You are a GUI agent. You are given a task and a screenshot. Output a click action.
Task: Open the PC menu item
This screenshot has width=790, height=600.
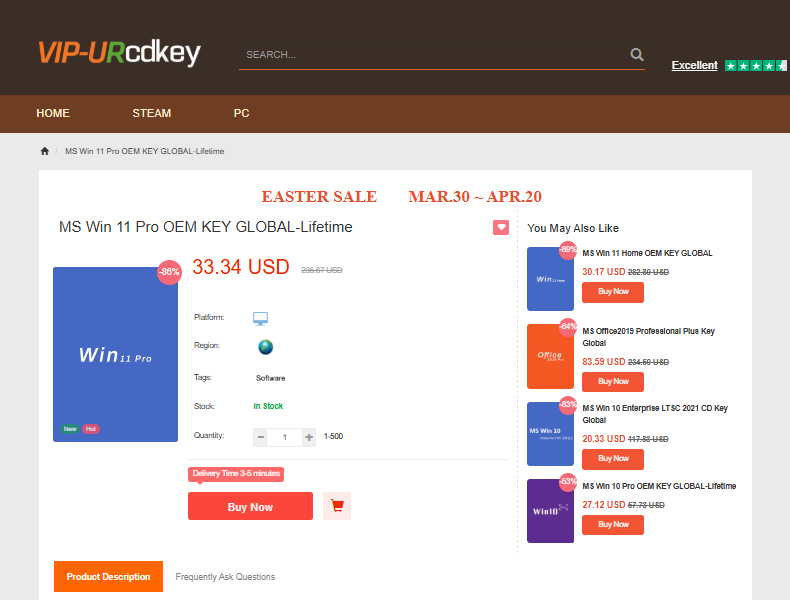pos(241,113)
